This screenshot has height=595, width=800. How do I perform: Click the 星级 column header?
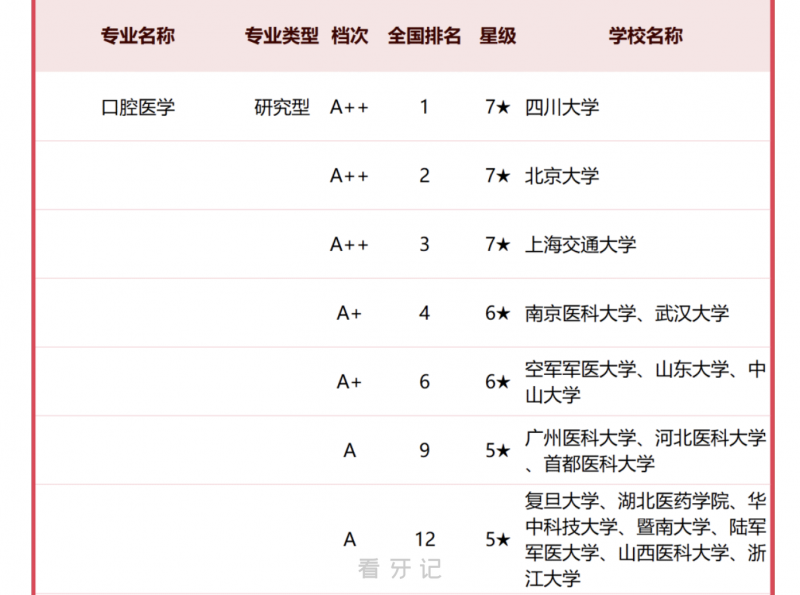click(497, 36)
